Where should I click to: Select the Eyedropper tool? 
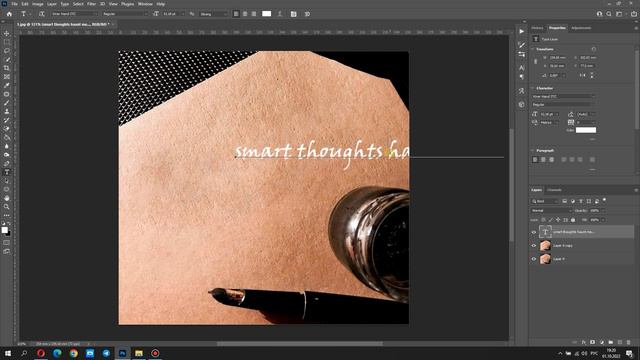[x=7, y=85]
